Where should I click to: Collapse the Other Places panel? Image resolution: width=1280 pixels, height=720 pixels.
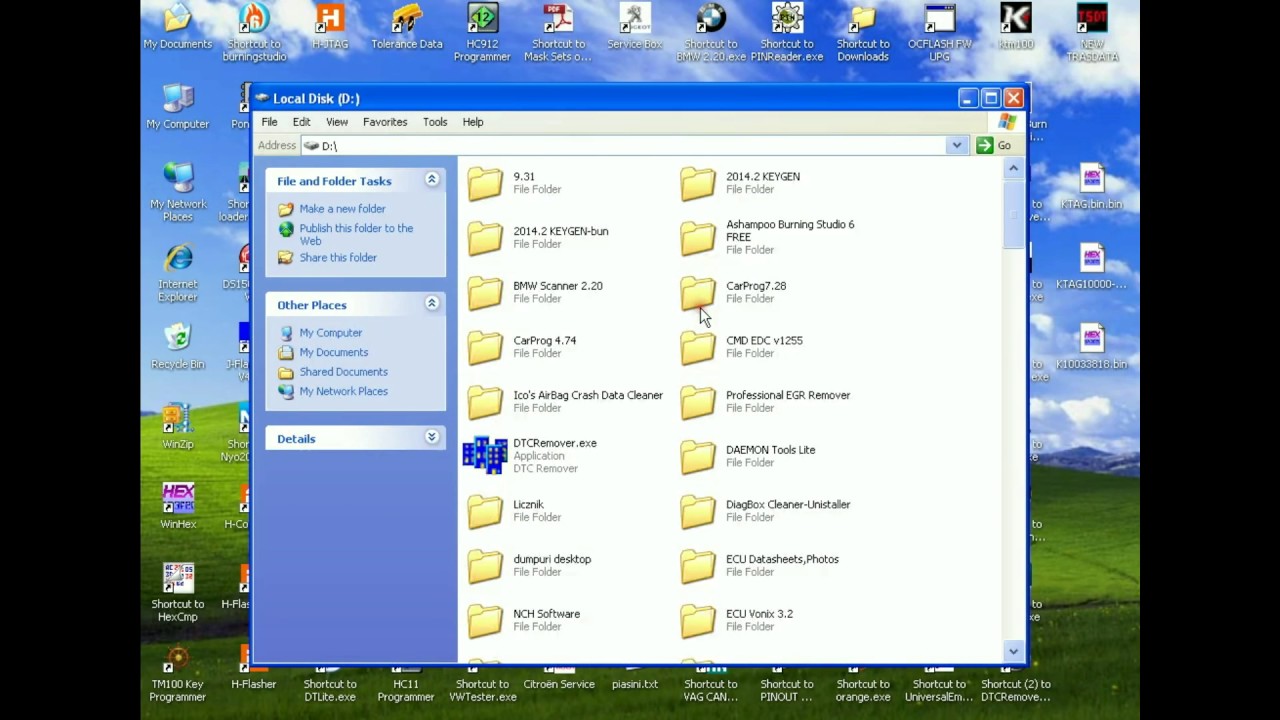point(432,304)
